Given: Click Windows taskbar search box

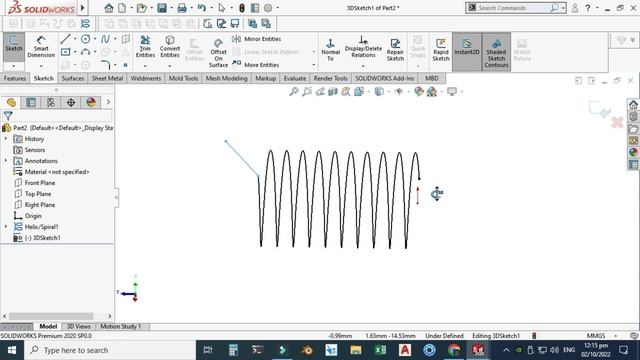Looking at the screenshot, I should (x=110, y=350).
